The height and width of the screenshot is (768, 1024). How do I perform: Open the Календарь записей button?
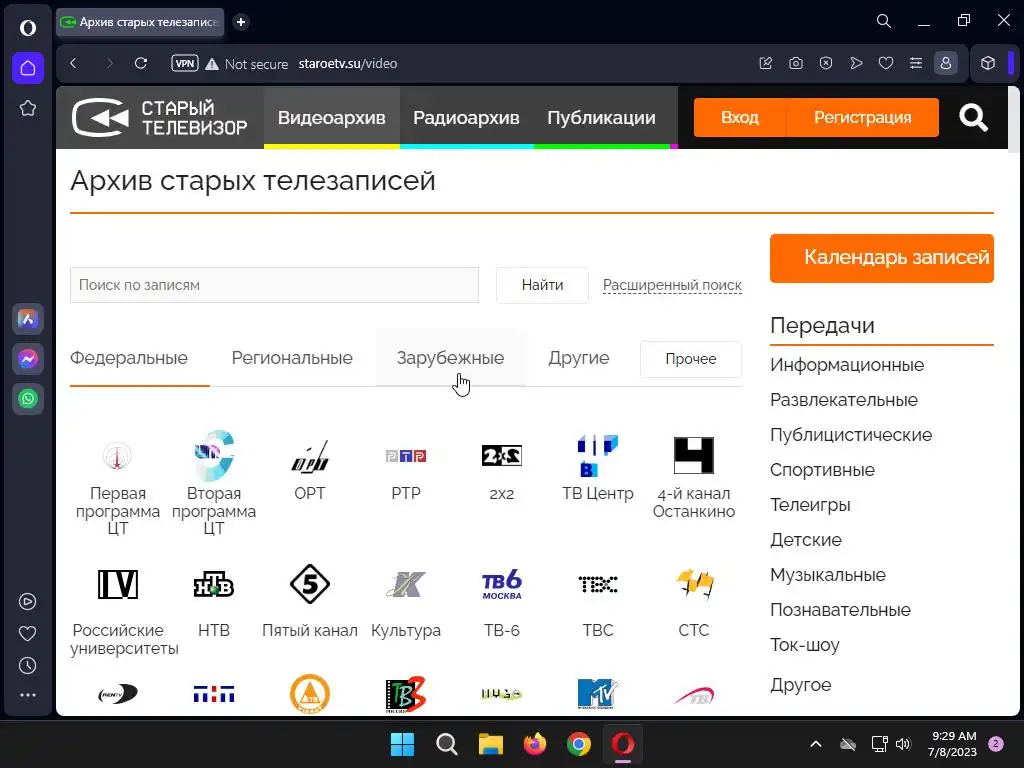(882, 258)
